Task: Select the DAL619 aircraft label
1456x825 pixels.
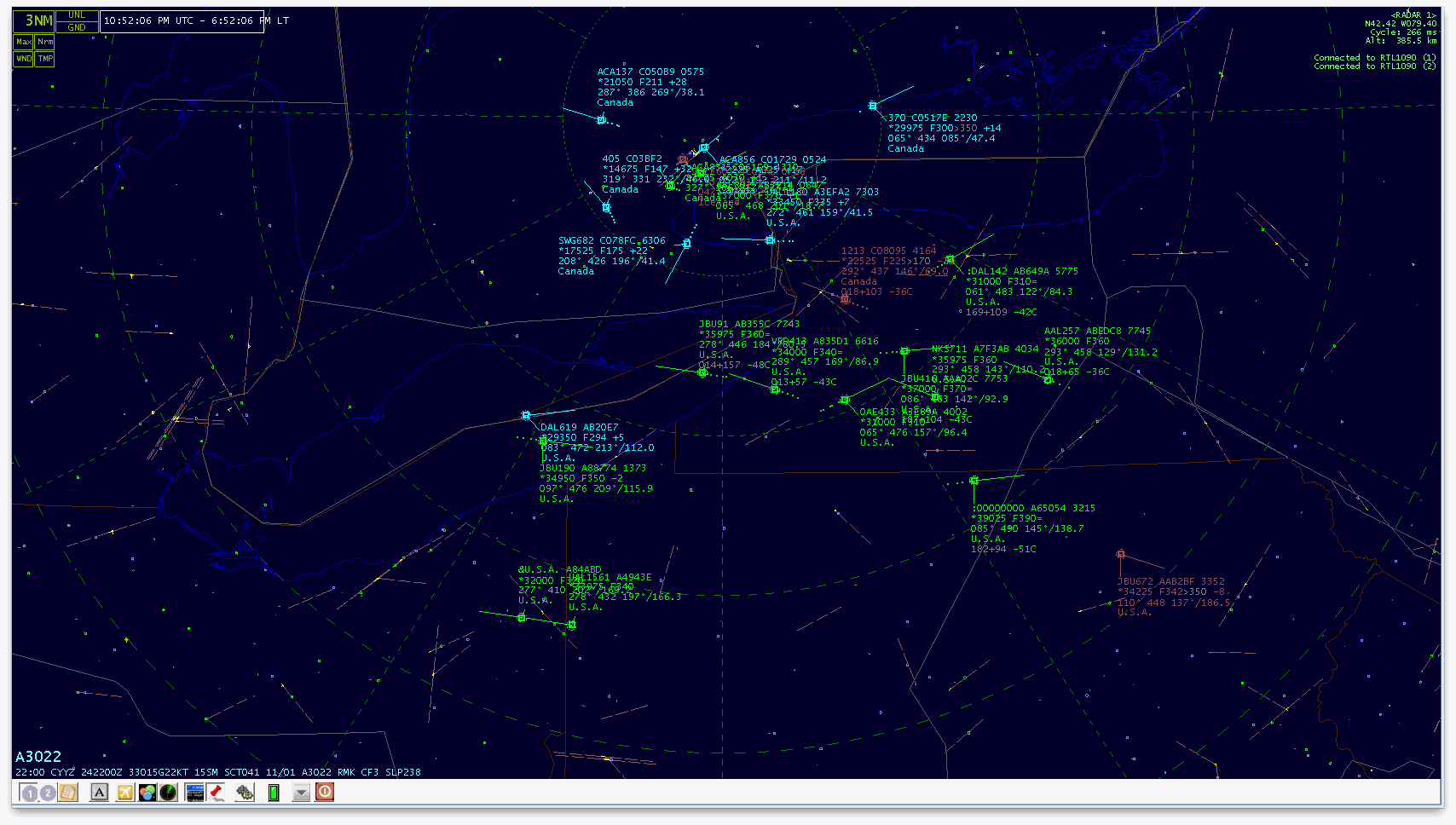Action: click(x=598, y=442)
